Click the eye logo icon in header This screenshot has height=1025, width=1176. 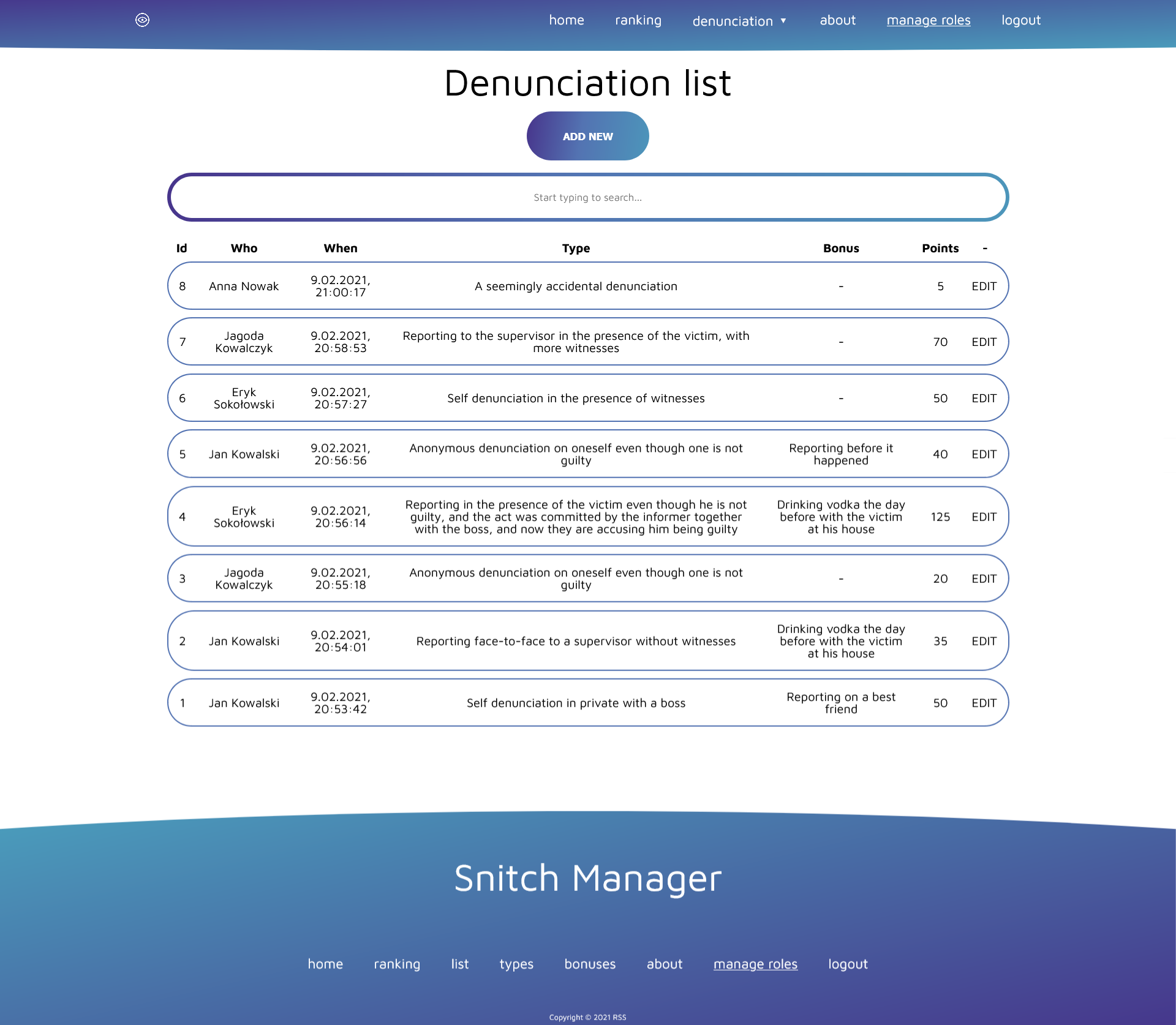142,20
